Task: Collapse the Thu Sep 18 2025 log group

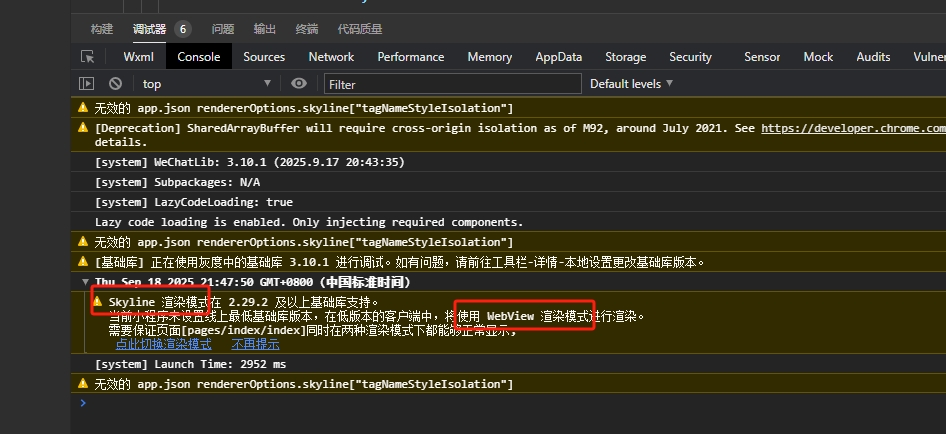Action: coord(85,283)
